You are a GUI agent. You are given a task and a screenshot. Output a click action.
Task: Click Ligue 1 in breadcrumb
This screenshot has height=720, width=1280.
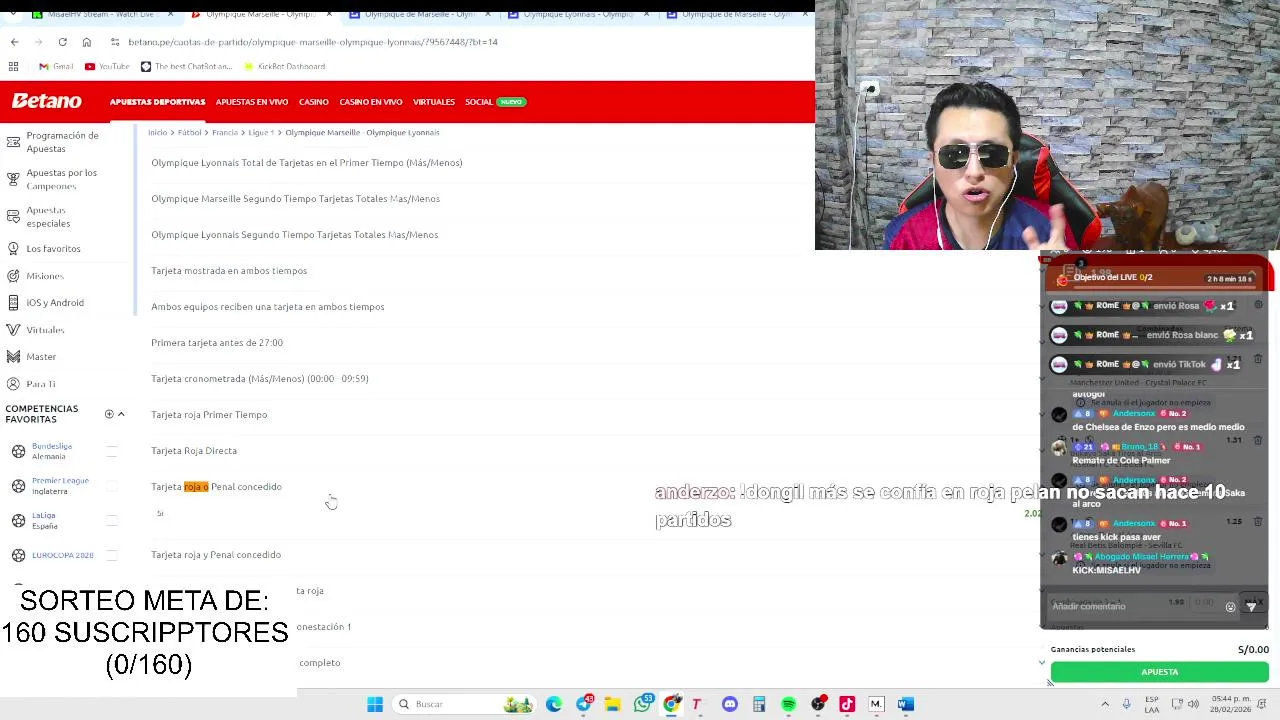[260, 133]
